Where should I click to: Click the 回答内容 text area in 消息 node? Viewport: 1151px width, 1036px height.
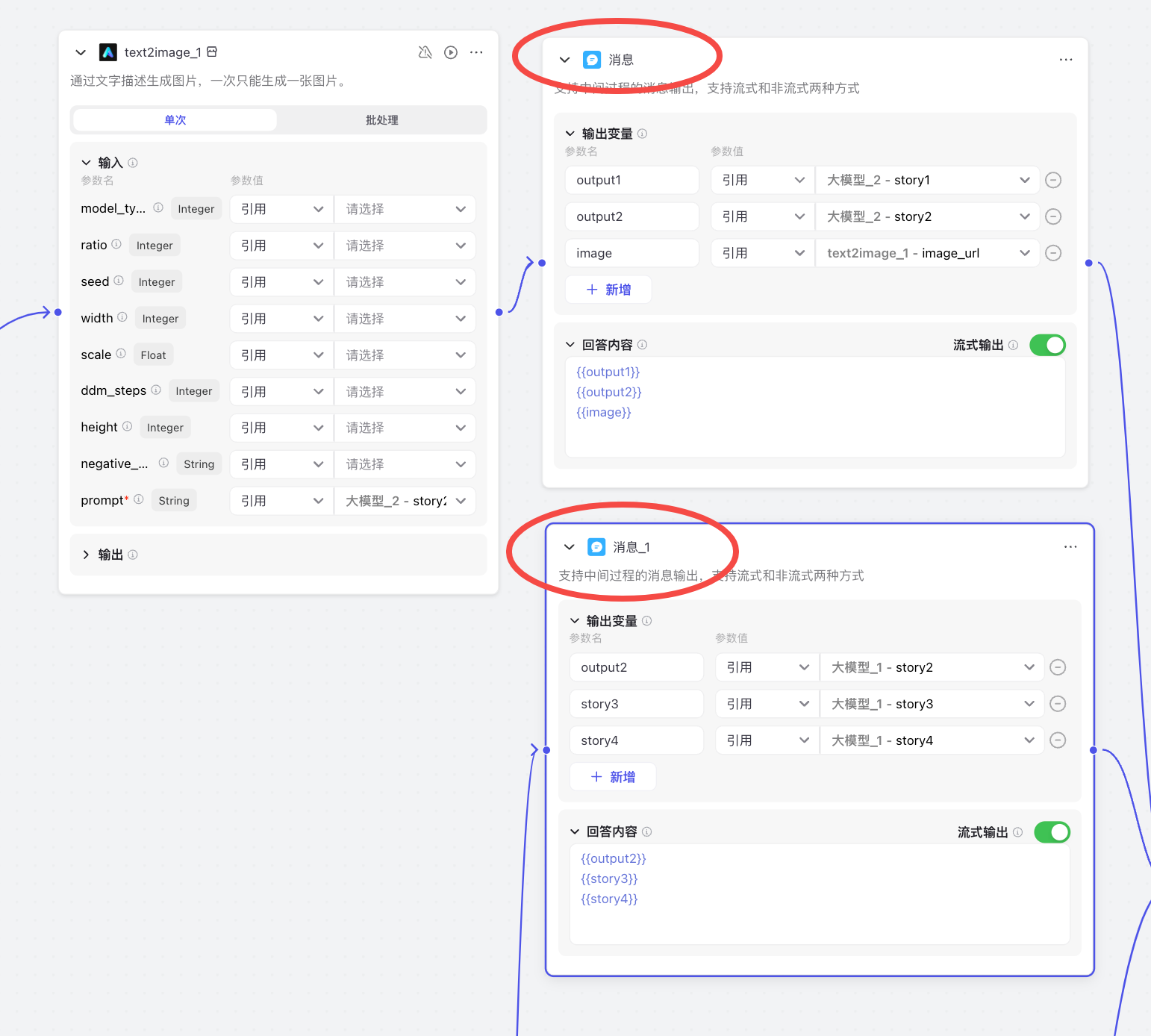815,408
